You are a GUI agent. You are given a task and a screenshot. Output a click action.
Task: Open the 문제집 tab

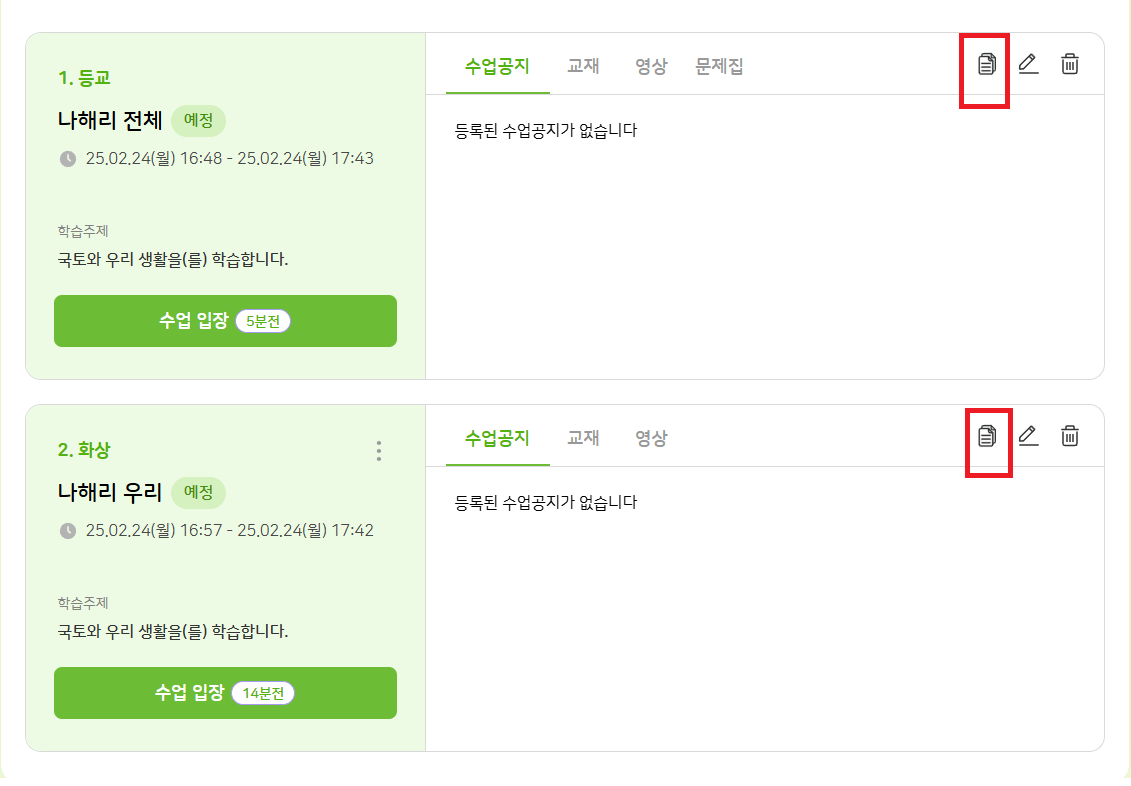tap(719, 67)
